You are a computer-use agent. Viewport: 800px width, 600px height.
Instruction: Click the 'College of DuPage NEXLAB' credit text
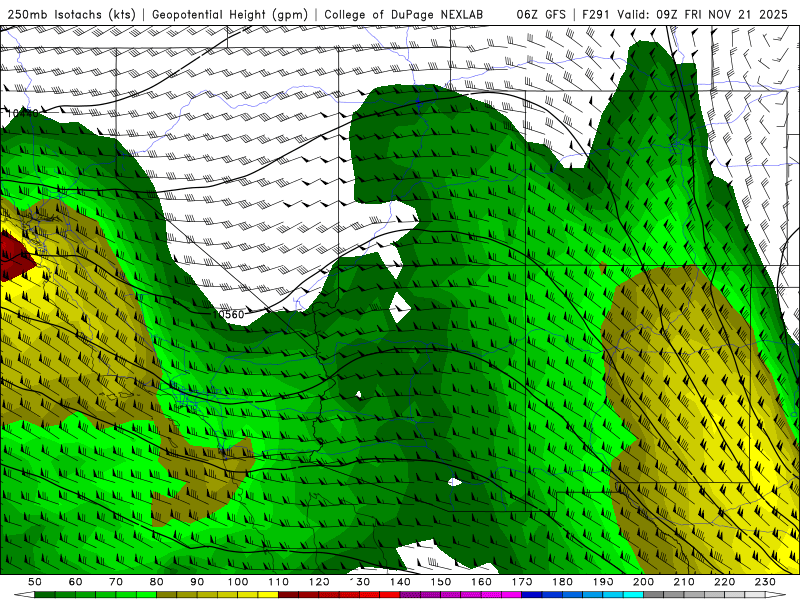point(404,15)
